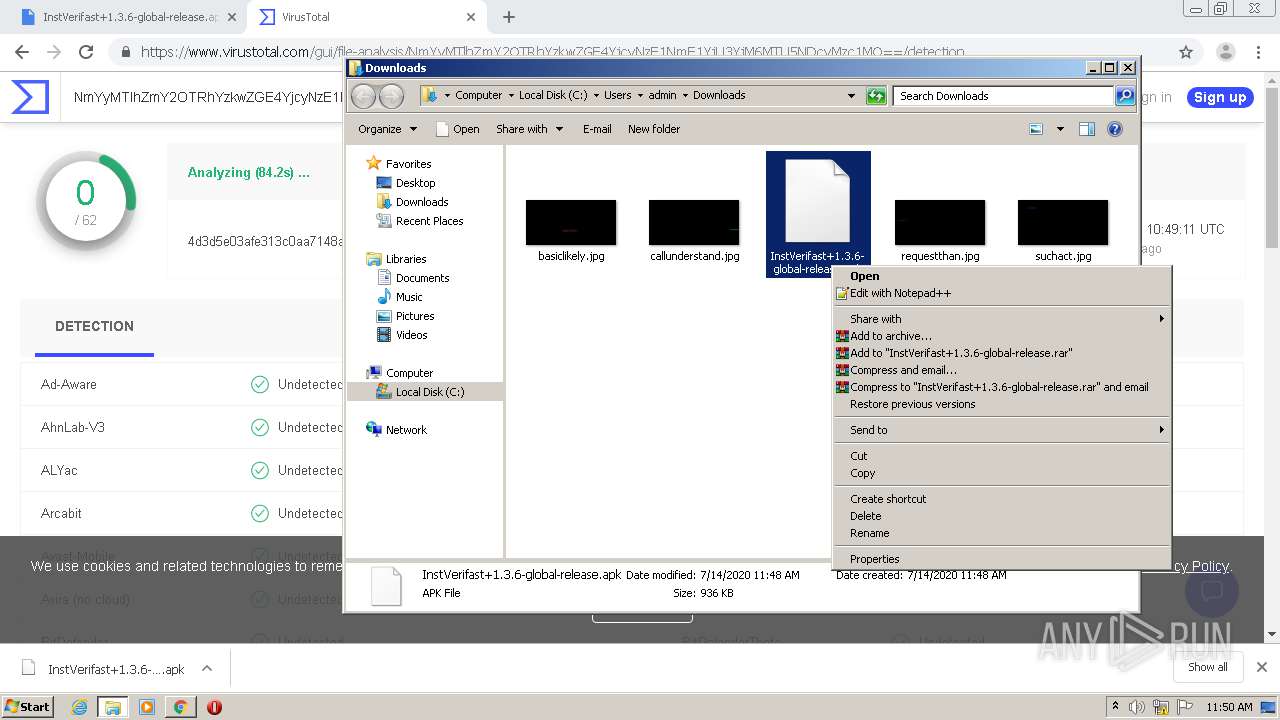The width and height of the screenshot is (1280, 720).
Task: Click Show all downloads button
Action: pyautogui.click(x=1208, y=667)
